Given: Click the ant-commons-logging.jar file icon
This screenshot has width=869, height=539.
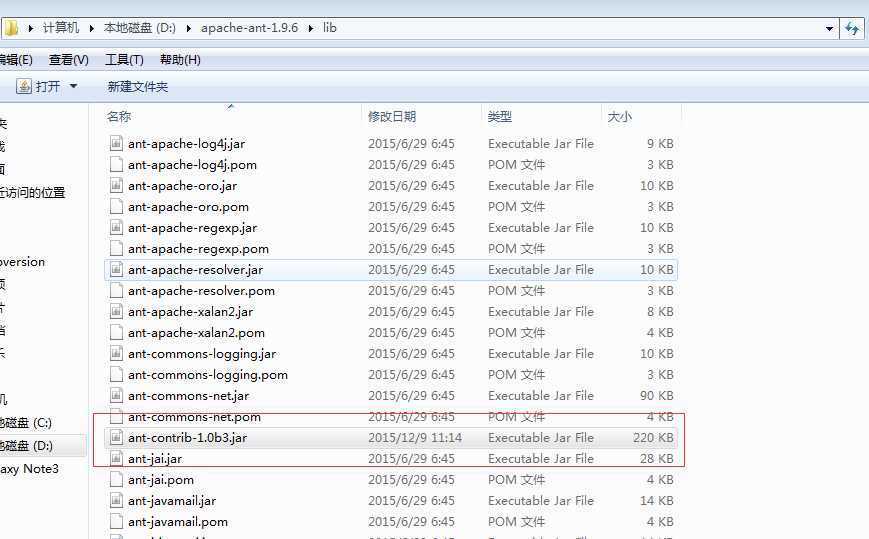Looking at the screenshot, I should (116, 354).
